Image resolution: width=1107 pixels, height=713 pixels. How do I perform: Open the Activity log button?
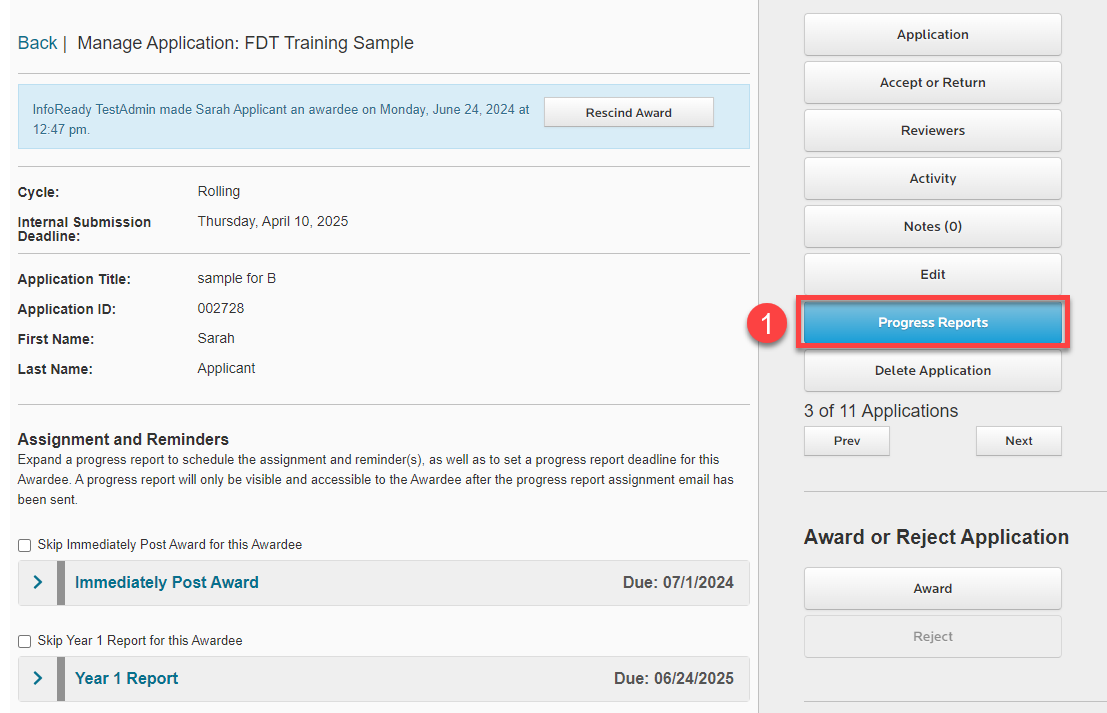(933, 179)
